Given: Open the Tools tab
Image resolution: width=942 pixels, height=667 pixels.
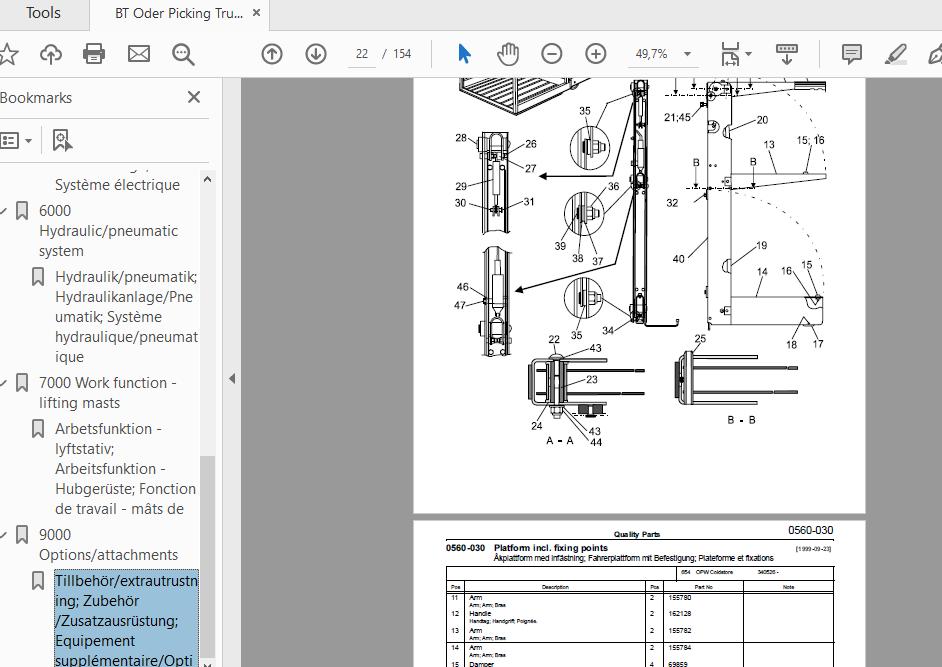Looking at the screenshot, I should coord(43,13).
